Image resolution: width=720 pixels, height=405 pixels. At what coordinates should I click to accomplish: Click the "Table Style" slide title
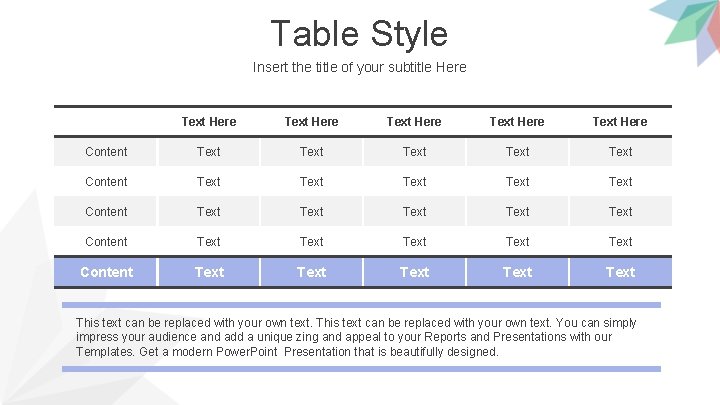click(x=359, y=34)
